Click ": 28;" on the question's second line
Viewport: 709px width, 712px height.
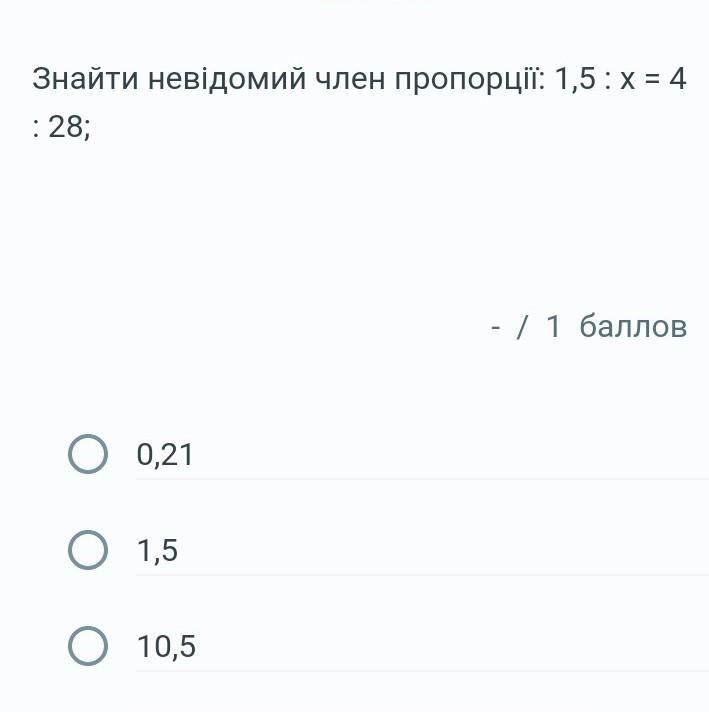click(61, 127)
